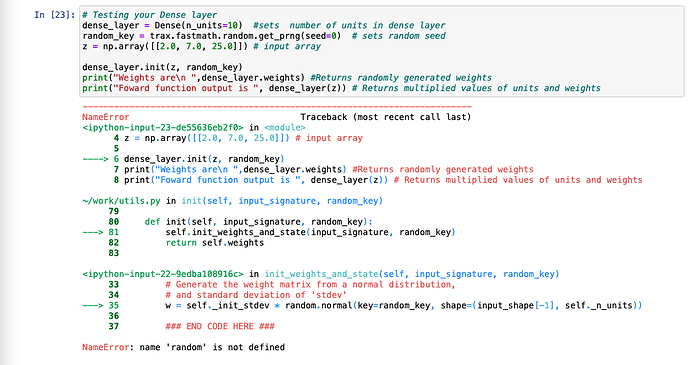The width and height of the screenshot is (690, 365).
Task: Click the red NameError heading in traceback
Action: (105, 117)
